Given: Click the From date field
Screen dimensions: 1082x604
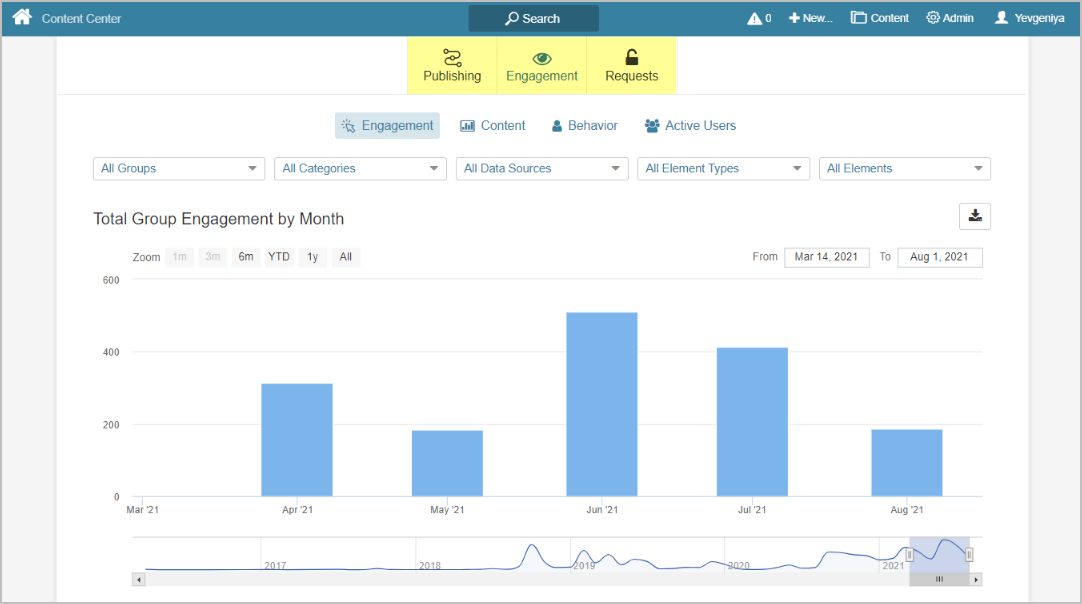Looking at the screenshot, I should (826, 257).
